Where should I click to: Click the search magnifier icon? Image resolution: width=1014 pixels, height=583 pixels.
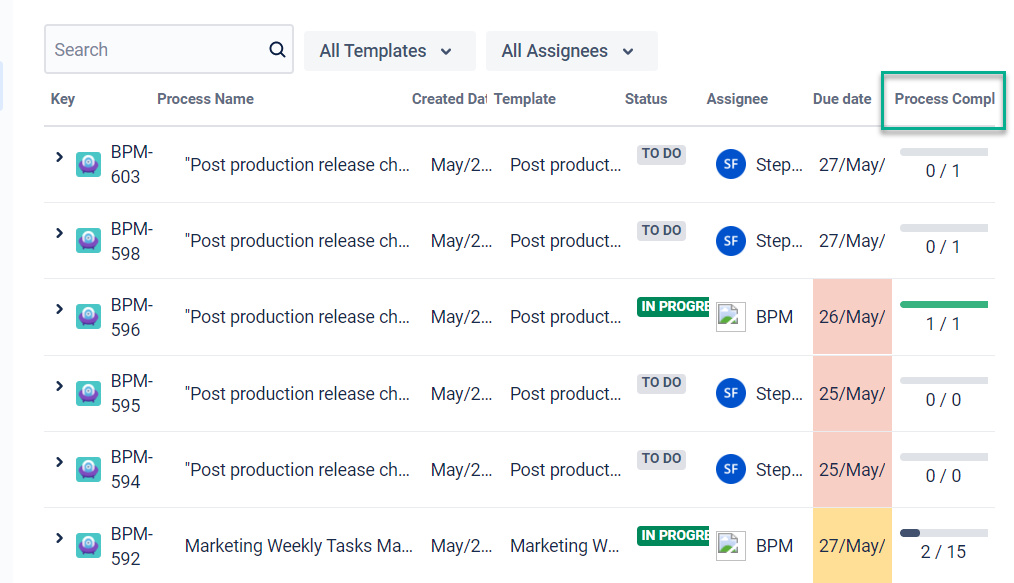[x=277, y=49]
